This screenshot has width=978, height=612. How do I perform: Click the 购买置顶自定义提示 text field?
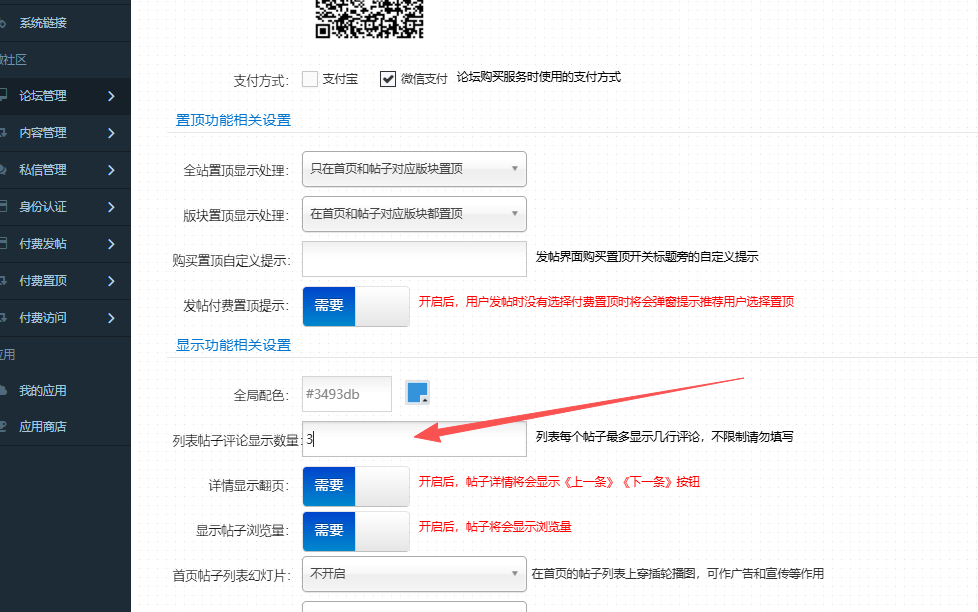[414, 259]
